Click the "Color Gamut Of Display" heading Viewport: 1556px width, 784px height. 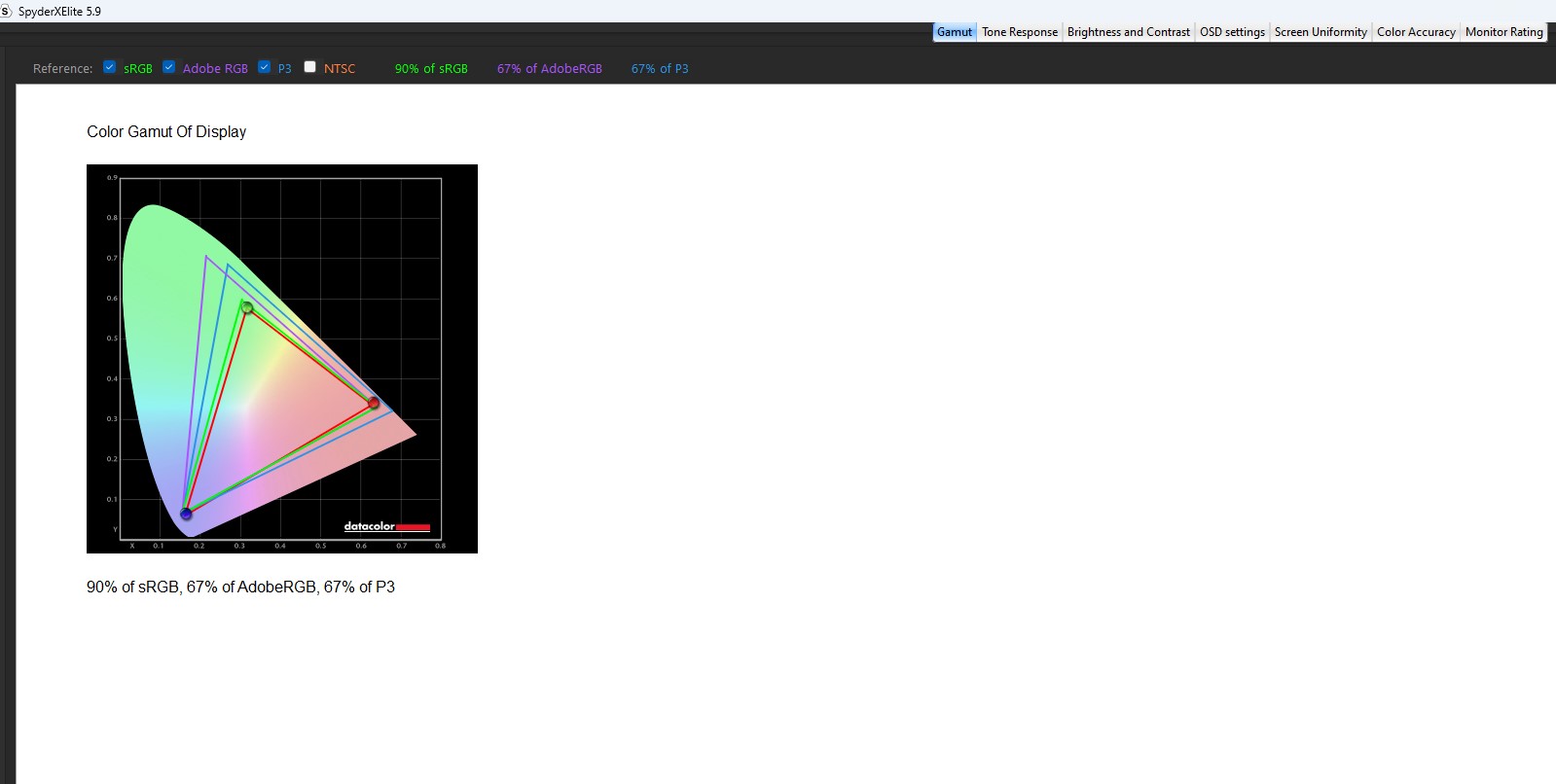[x=166, y=132]
